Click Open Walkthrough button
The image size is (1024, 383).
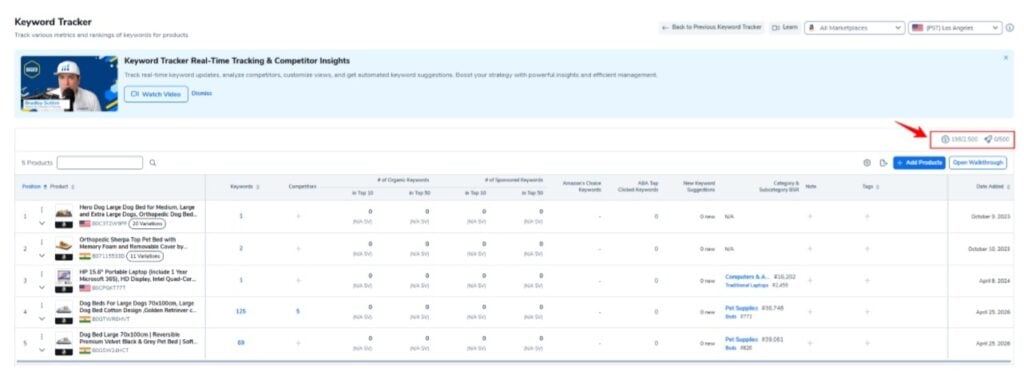point(978,163)
